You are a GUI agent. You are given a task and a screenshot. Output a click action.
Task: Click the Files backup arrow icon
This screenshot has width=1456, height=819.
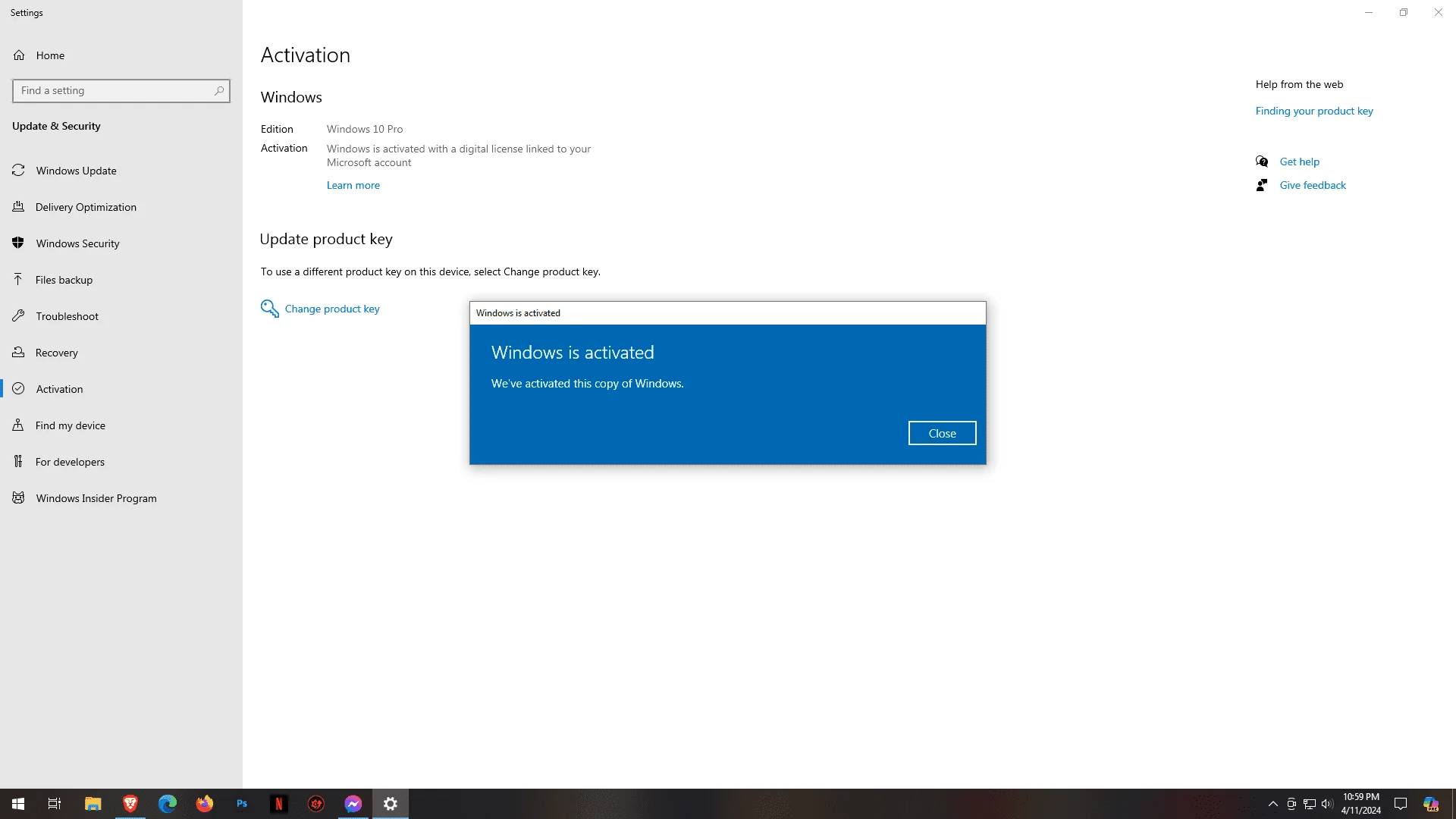click(18, 280)
